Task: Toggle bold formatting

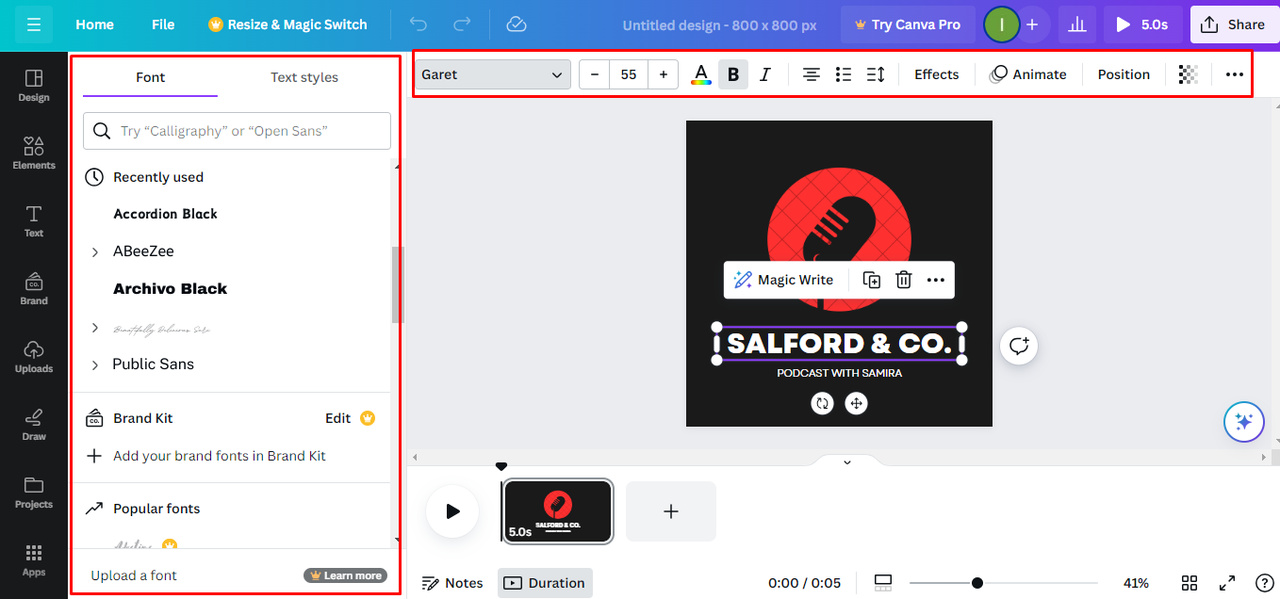Action: tap(733, 74)
